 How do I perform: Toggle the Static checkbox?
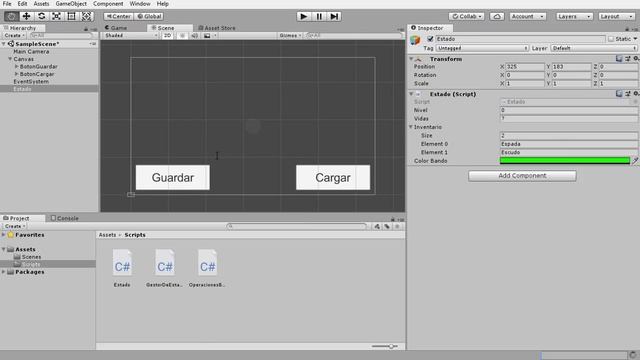[611, 39]
